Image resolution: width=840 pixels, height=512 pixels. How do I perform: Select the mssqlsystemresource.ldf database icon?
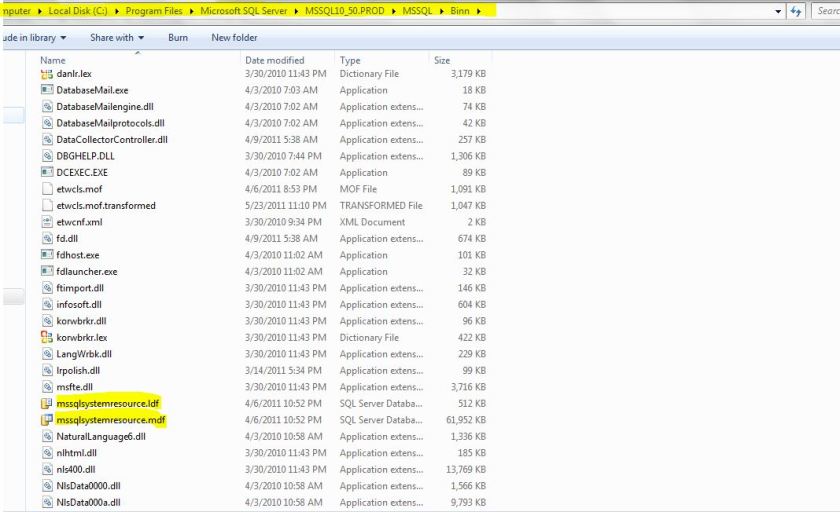click(x=46, y=403)
